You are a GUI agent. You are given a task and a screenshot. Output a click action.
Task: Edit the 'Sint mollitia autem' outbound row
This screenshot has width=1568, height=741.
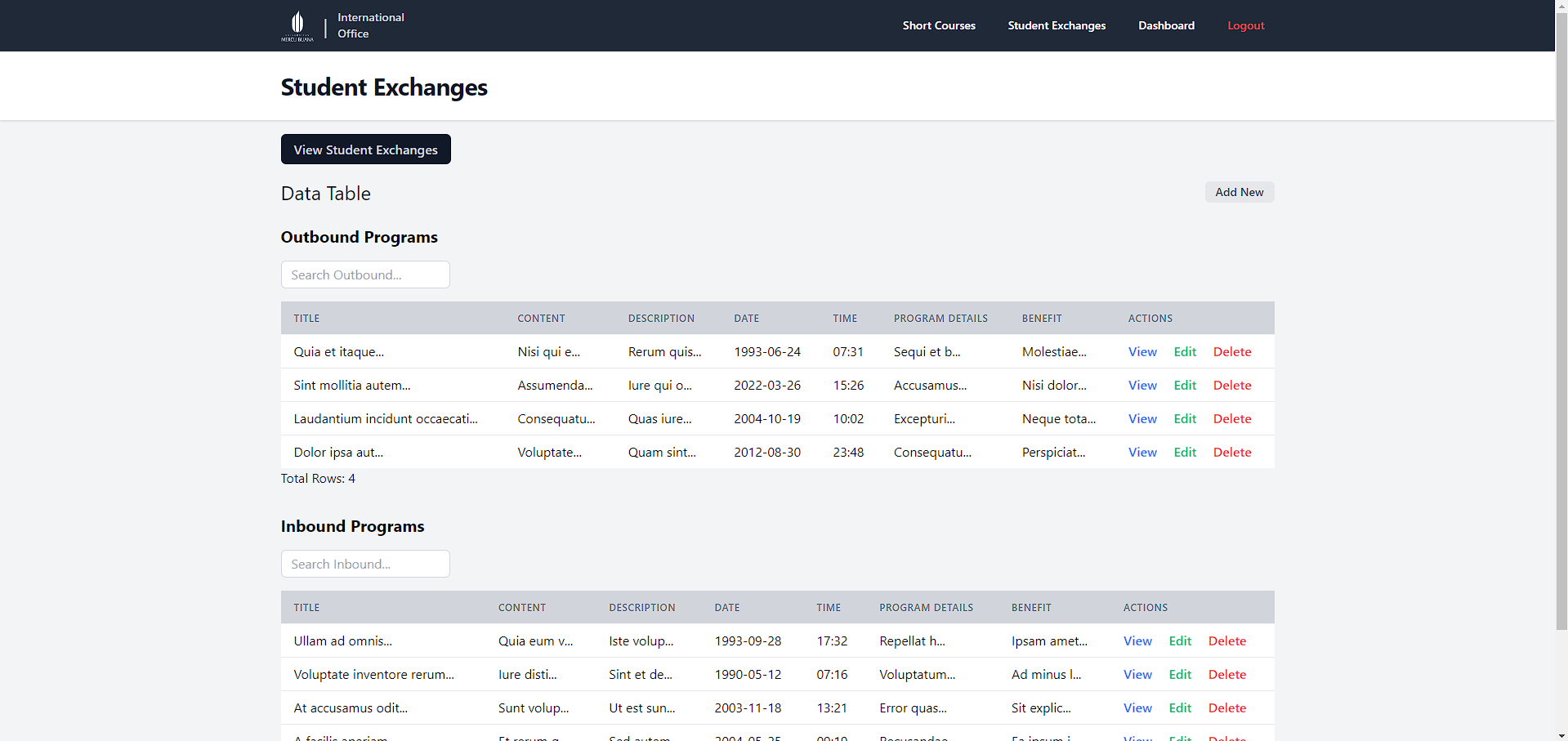[x=1185, y=385]
